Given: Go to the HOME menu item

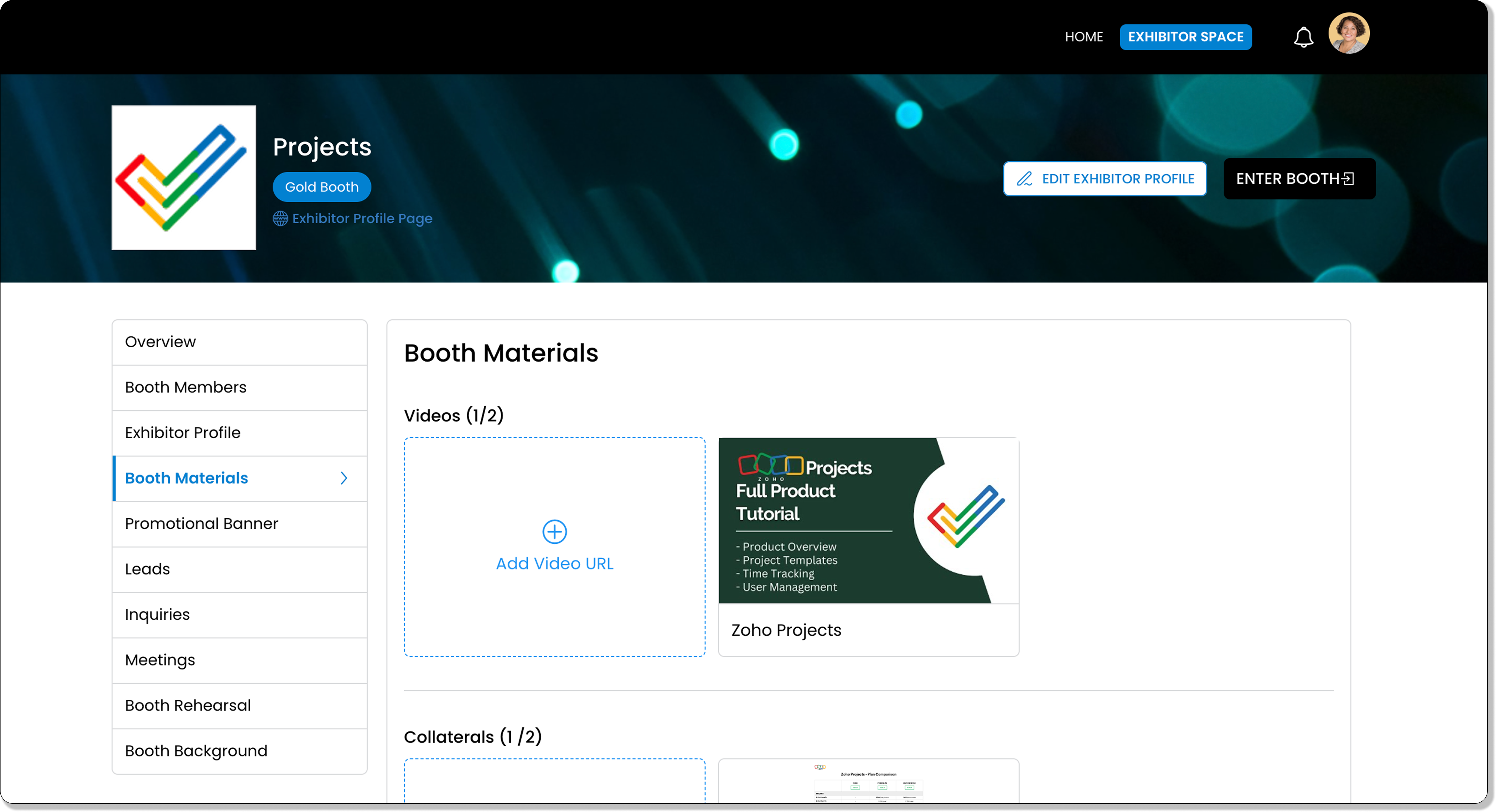Looking at the screenshot, I should (x=1084, y=37).
